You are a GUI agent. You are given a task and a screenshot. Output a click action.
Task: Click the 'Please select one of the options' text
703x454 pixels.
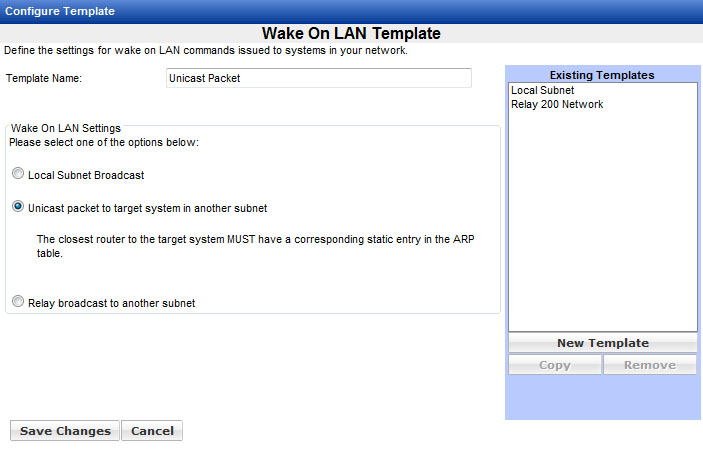pos(104,142)
